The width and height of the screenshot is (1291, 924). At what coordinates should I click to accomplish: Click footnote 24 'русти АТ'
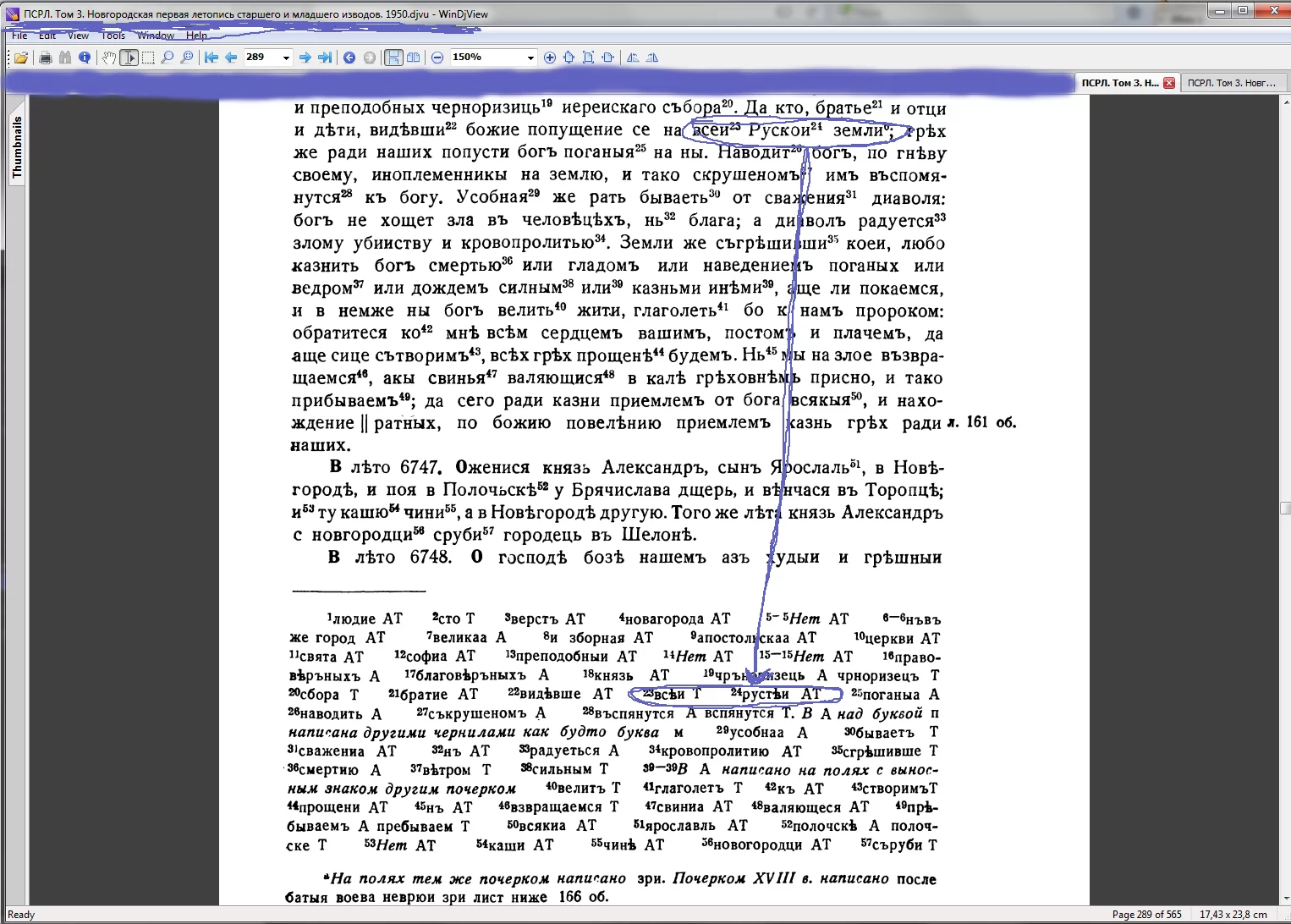(x=776, y=695)
